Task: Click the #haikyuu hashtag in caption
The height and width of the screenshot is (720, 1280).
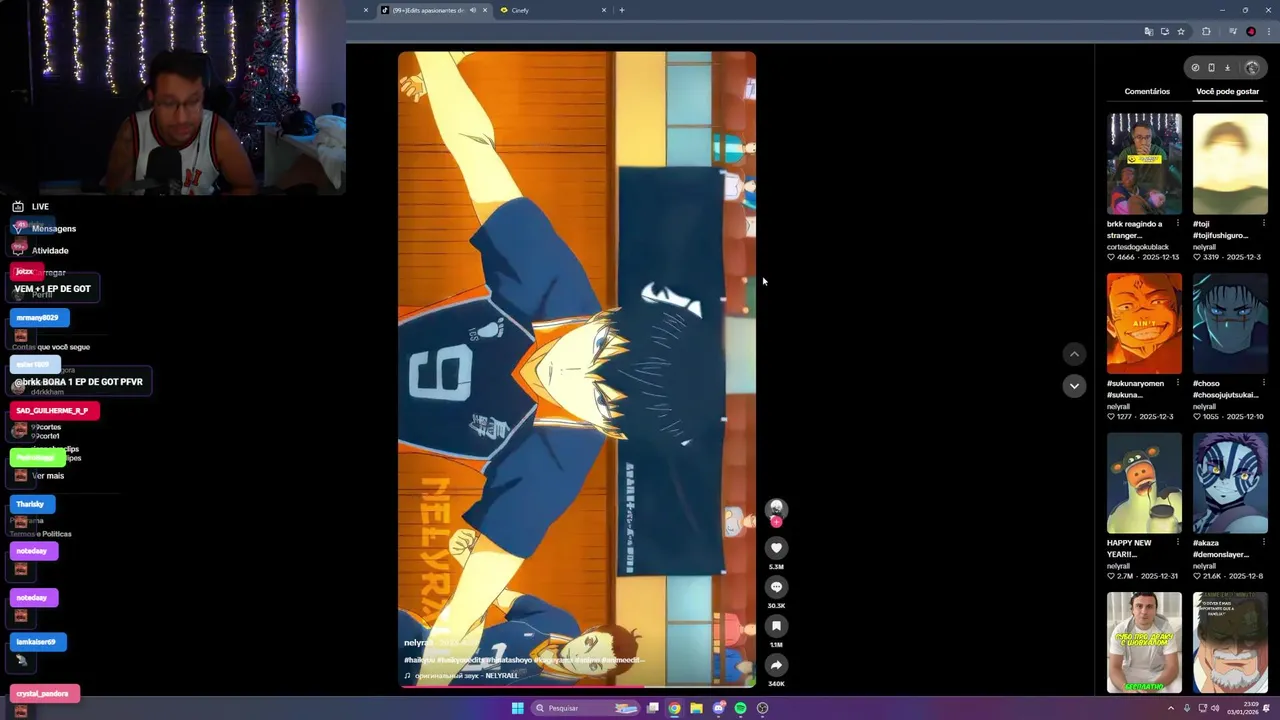Action: click(x=418, y=660)
